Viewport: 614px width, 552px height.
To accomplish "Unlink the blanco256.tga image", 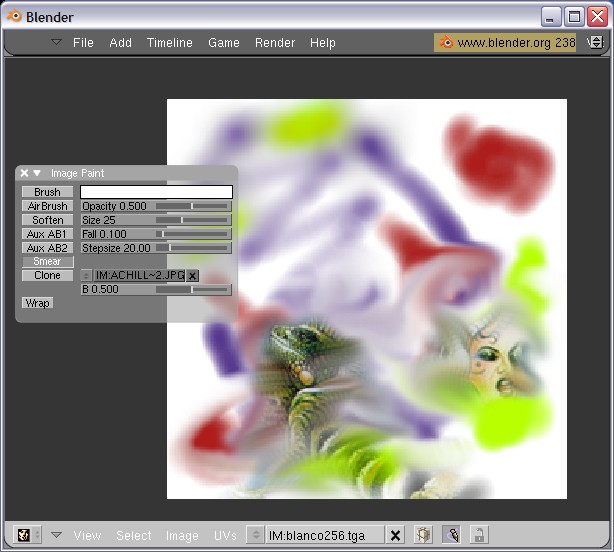I will pos(395,535).
